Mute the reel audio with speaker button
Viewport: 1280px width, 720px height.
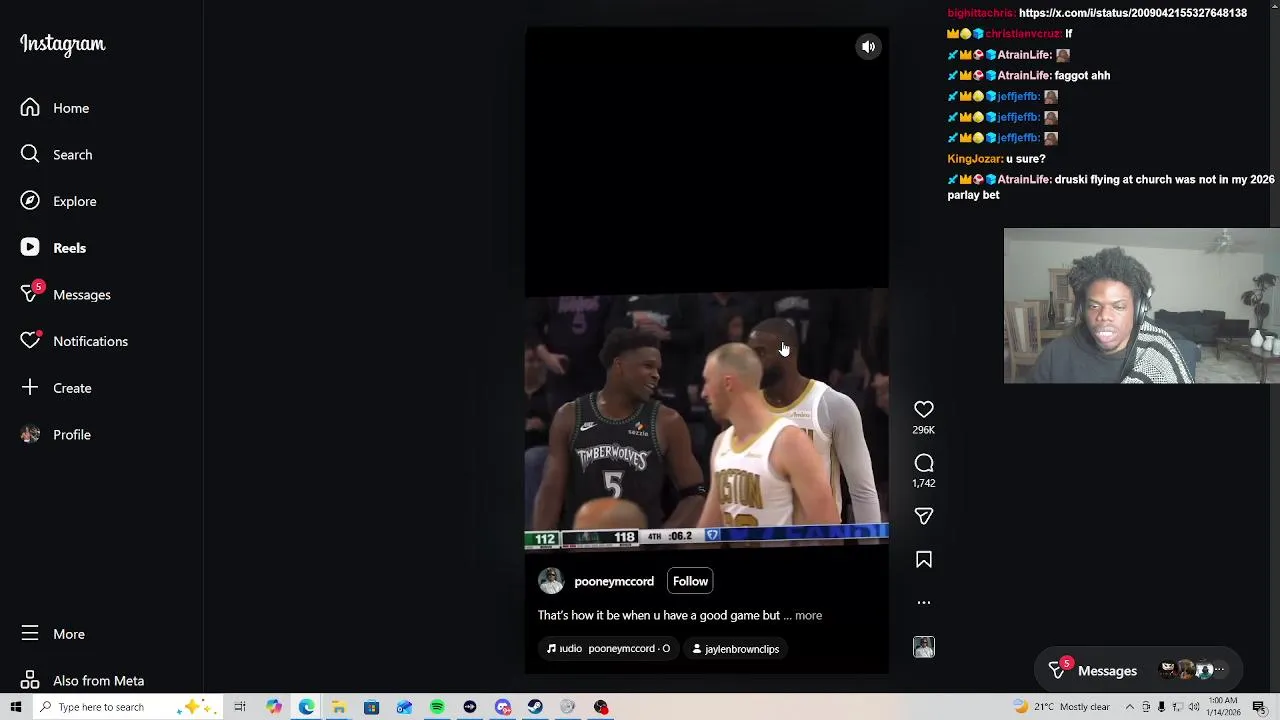pos(868,47)
